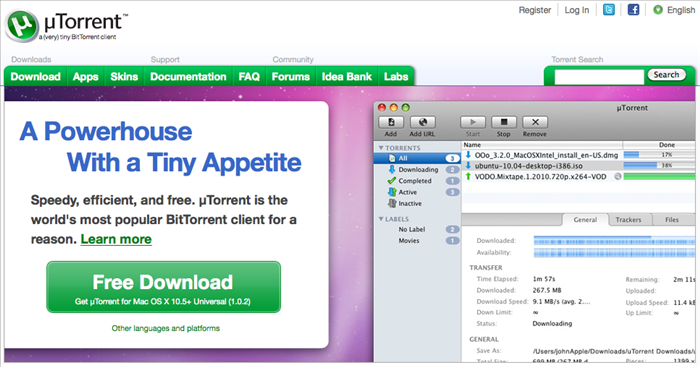700x367 pixels.
Task: Click the Remove X toolbar button
Action: 535,122
